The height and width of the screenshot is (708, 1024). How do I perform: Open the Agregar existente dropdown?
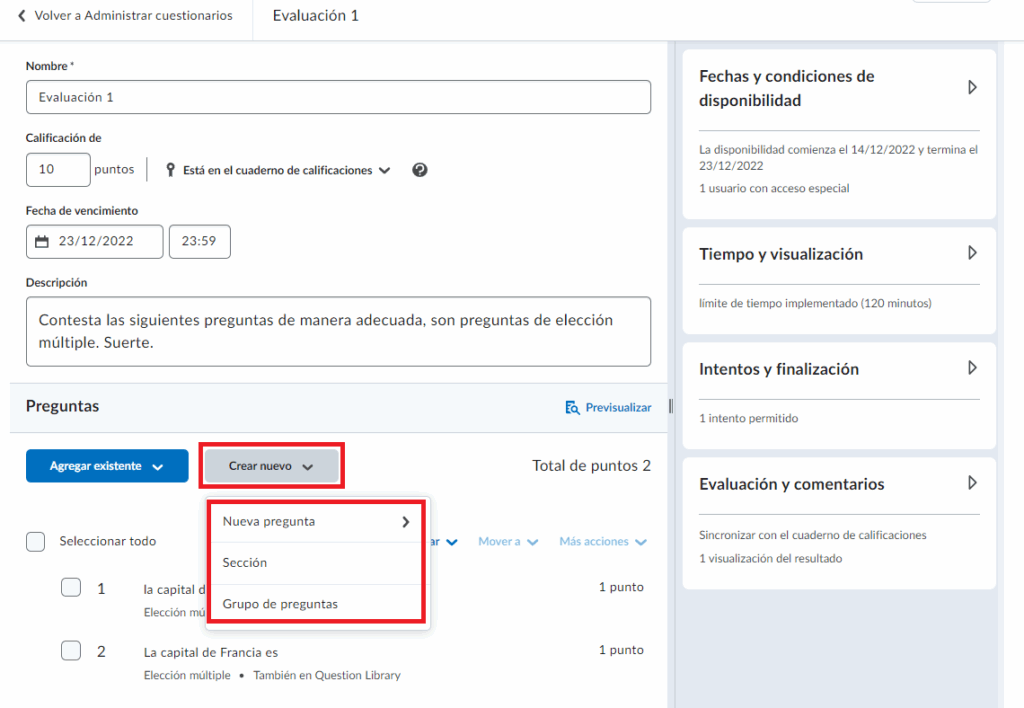click(106, 466)
